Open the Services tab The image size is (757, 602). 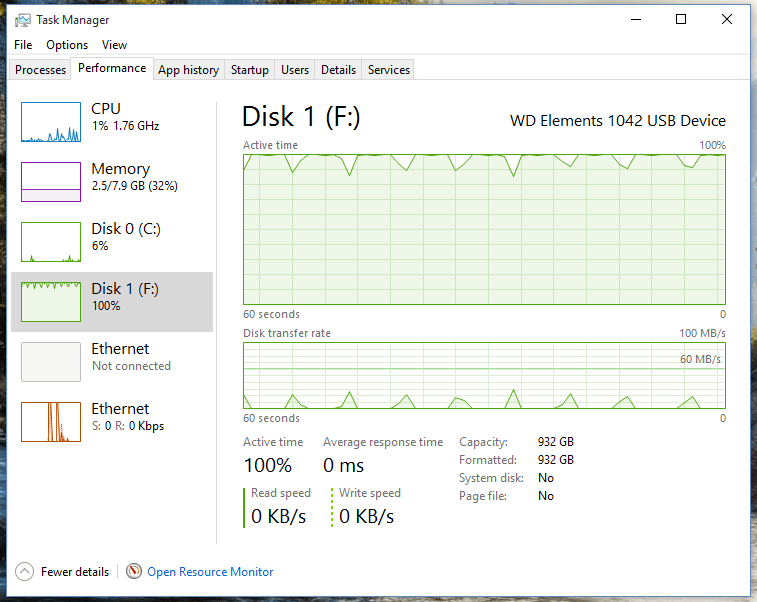[389, 70]
